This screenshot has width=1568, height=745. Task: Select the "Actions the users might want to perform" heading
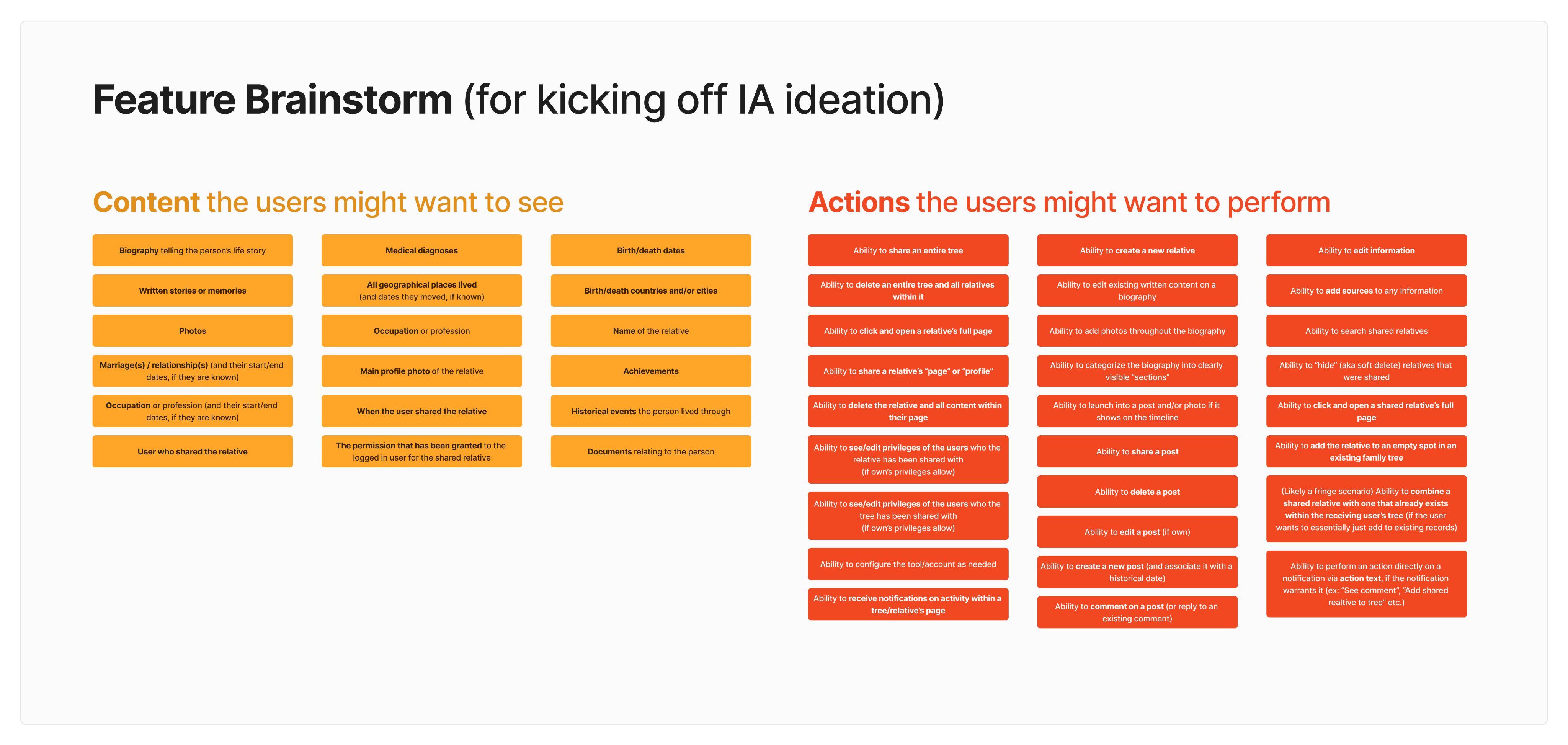(1069, 202)
